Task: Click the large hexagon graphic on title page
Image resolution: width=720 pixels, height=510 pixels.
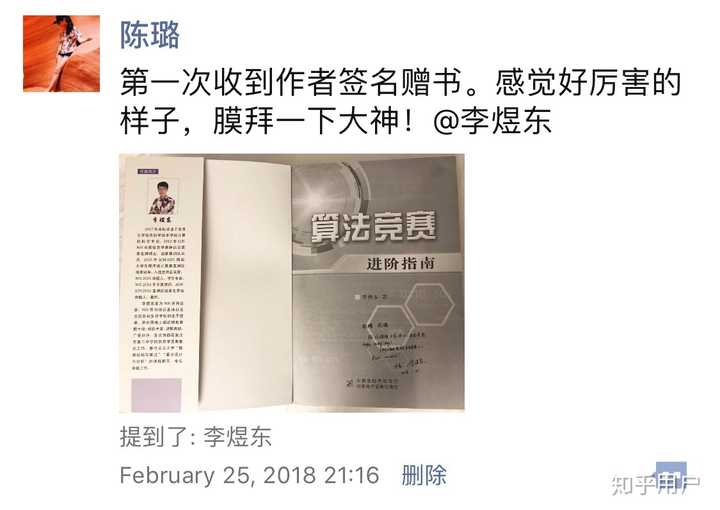Action: 429,304
